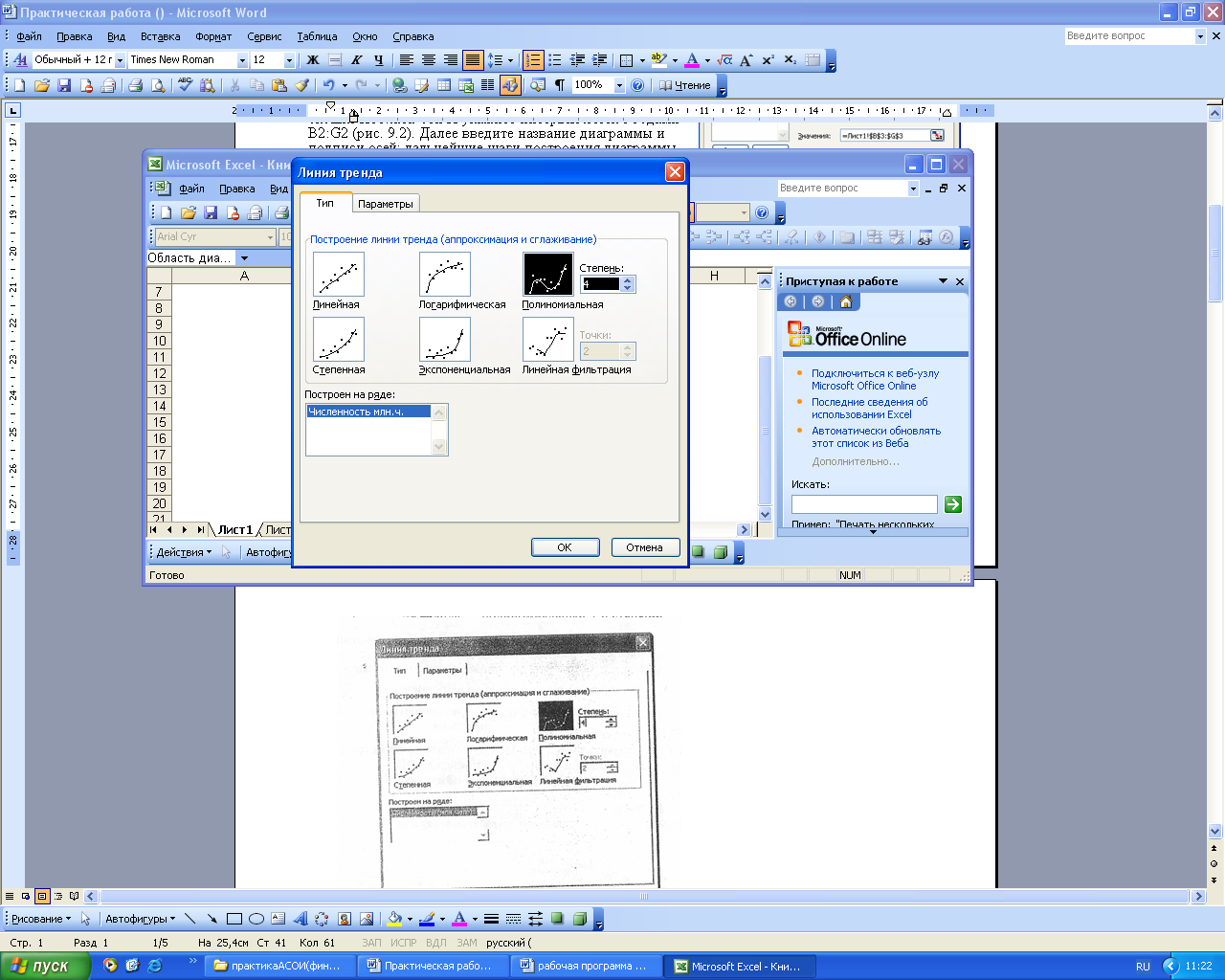The image size is (1225, 980).
Task: Open the font size dropdown
Action: point(289,60)
